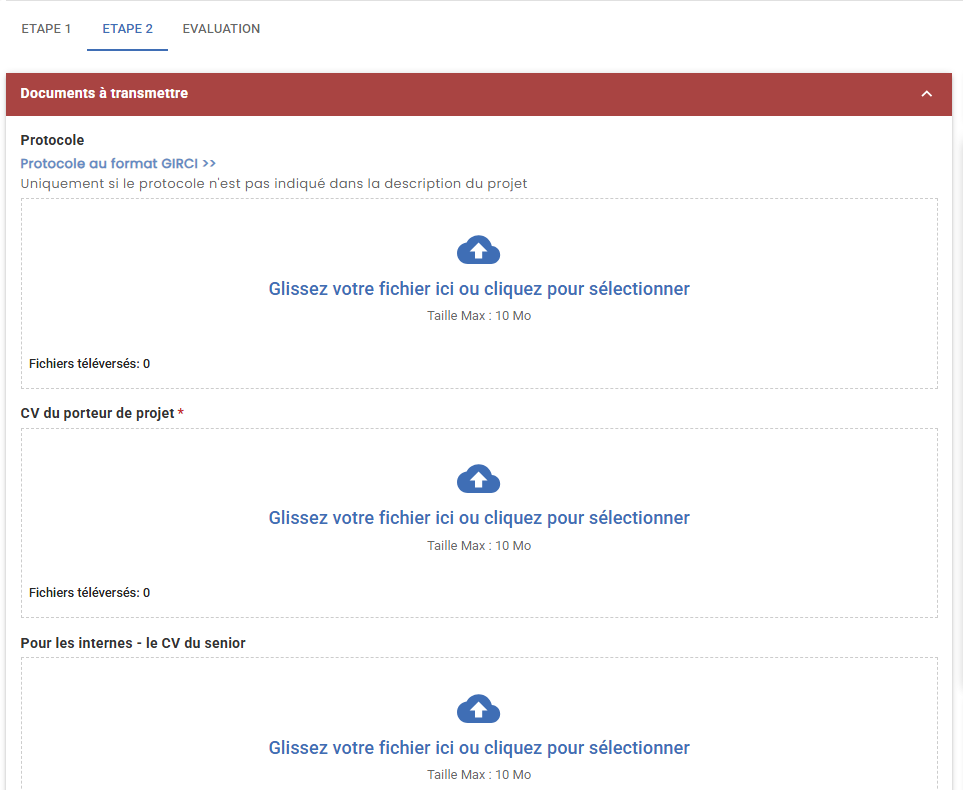Collapse the Documents à transmettre chevron
This screenshot has height=790, width=963.
click(926, 94)
